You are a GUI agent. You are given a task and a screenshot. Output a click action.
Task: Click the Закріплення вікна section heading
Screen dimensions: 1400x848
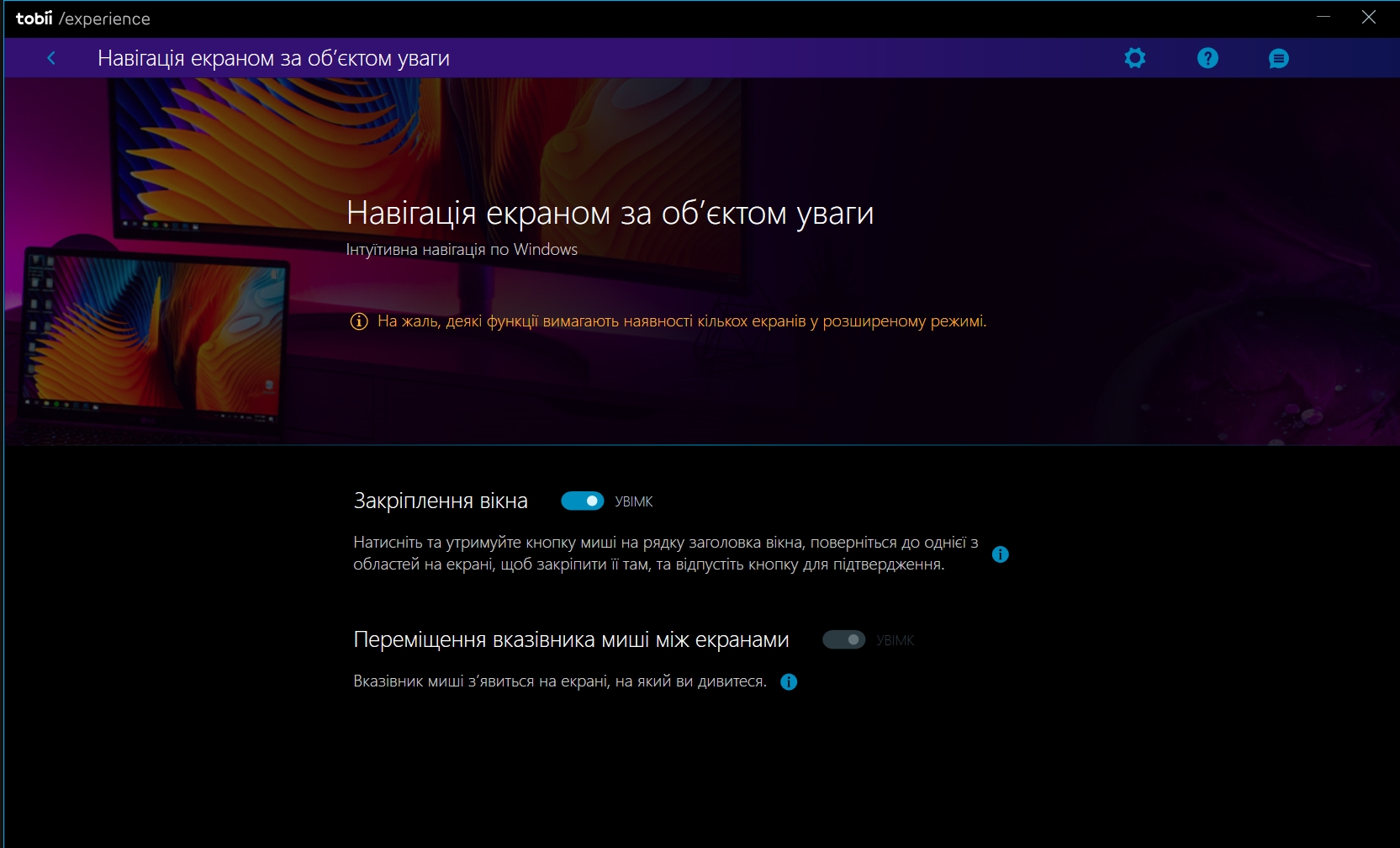coord(441,501)
